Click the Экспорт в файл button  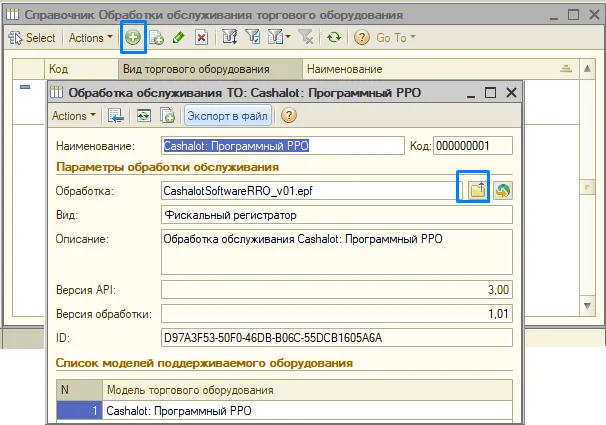tap(228, 116)
